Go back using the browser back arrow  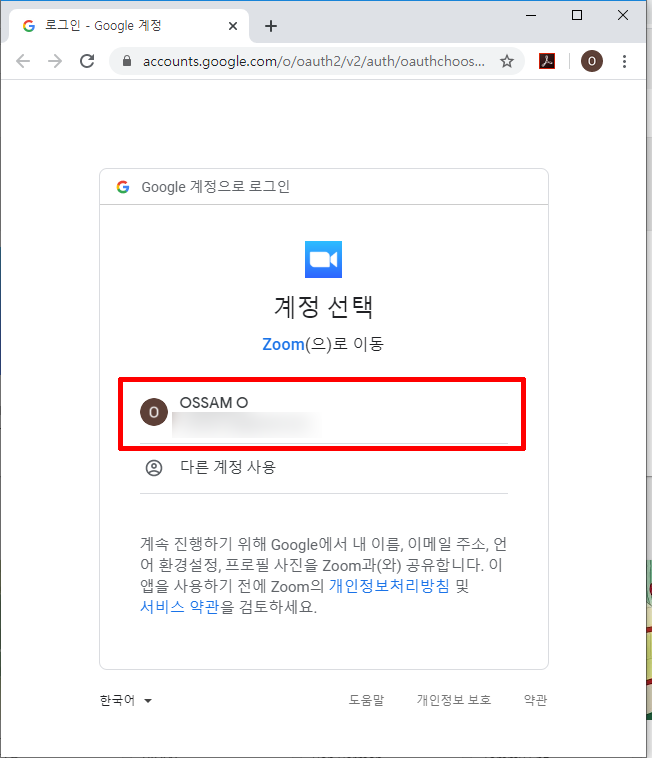pyautogui.click(x=23, y=61)
